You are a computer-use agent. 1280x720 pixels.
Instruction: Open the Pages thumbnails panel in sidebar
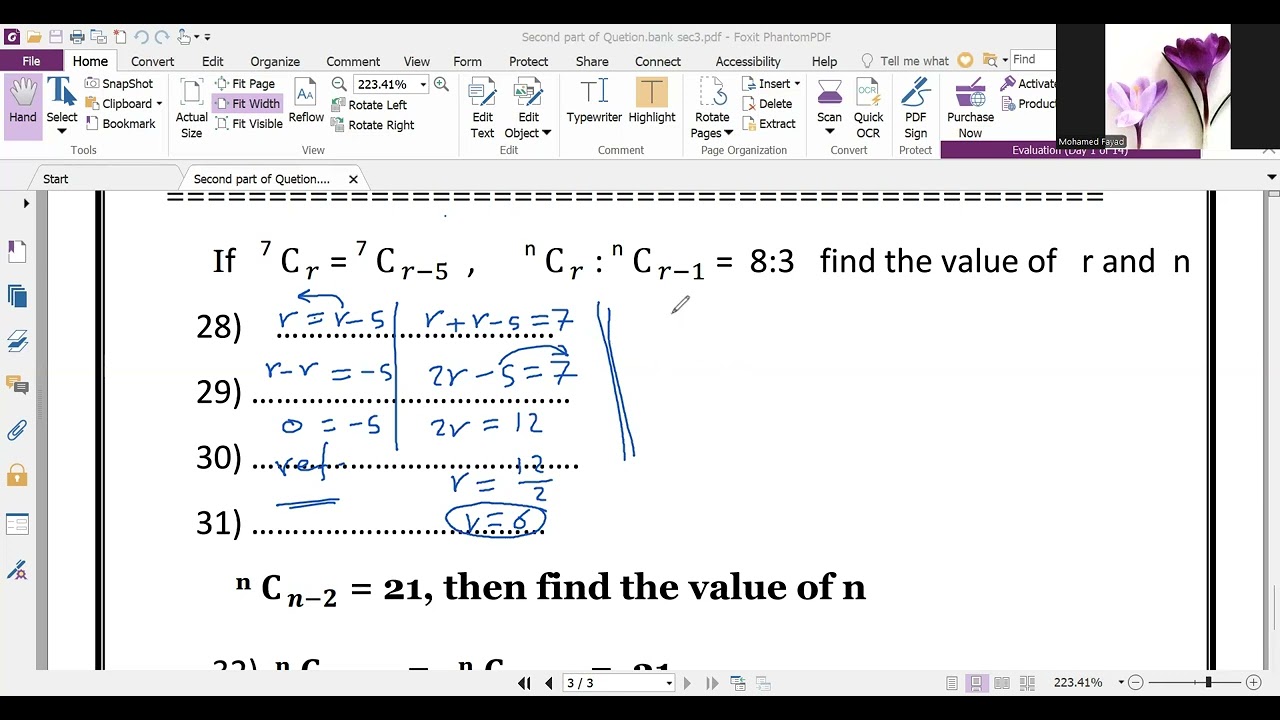click(17, 296)
